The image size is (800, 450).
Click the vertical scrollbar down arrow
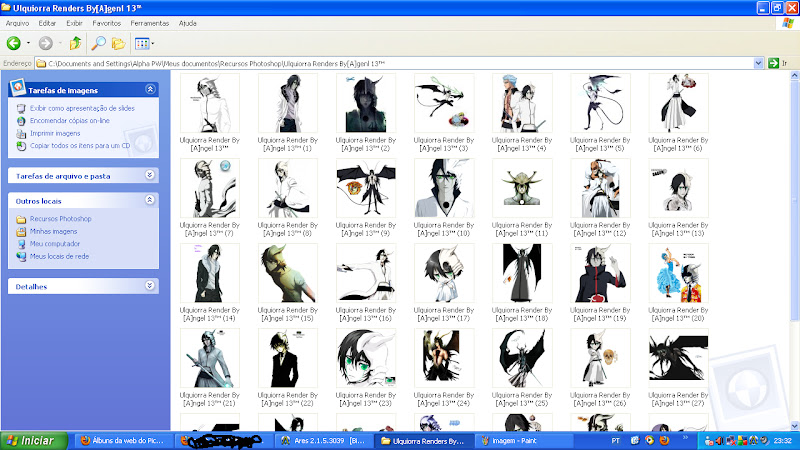coord(795,426)
